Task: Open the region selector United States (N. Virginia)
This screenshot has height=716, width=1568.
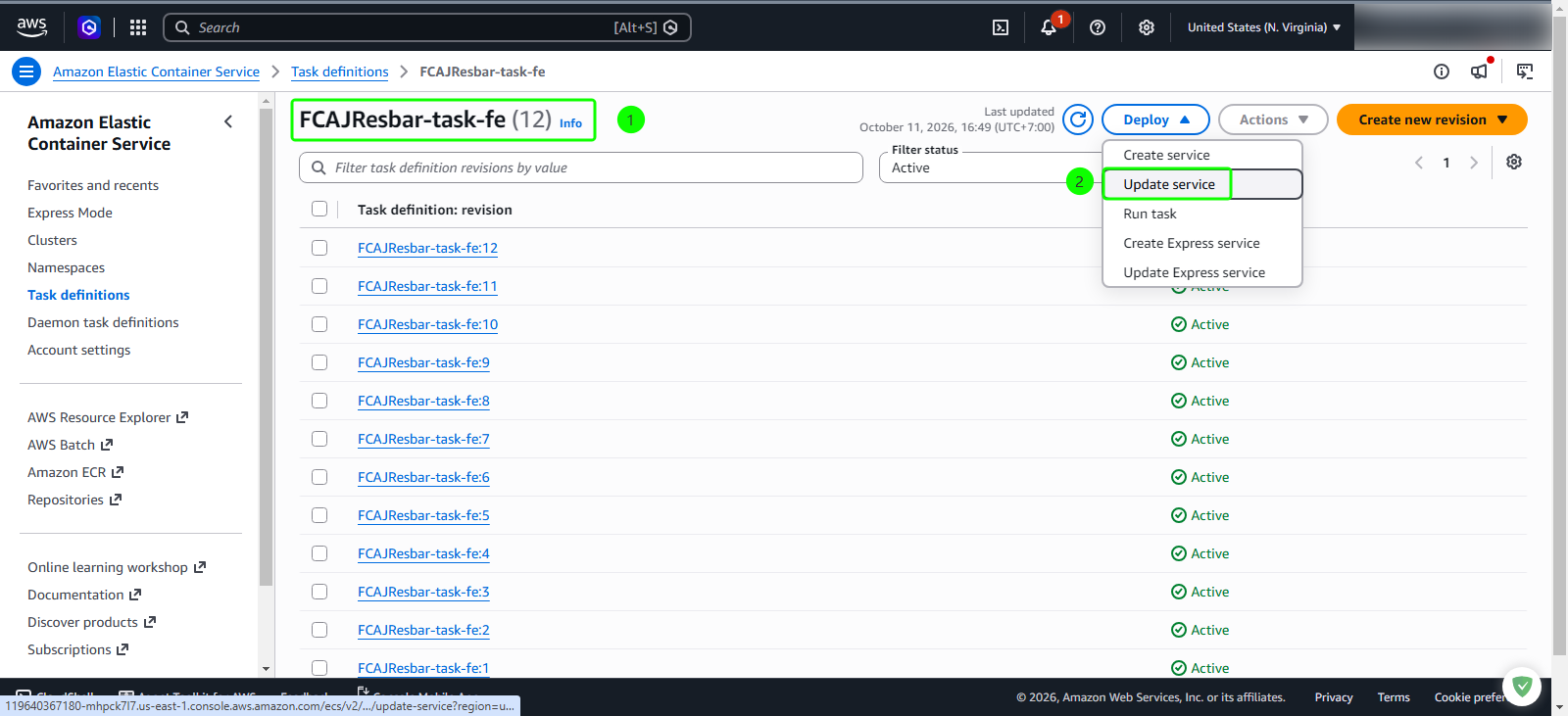Action: pyautogui.click(x=1263, y=27)
